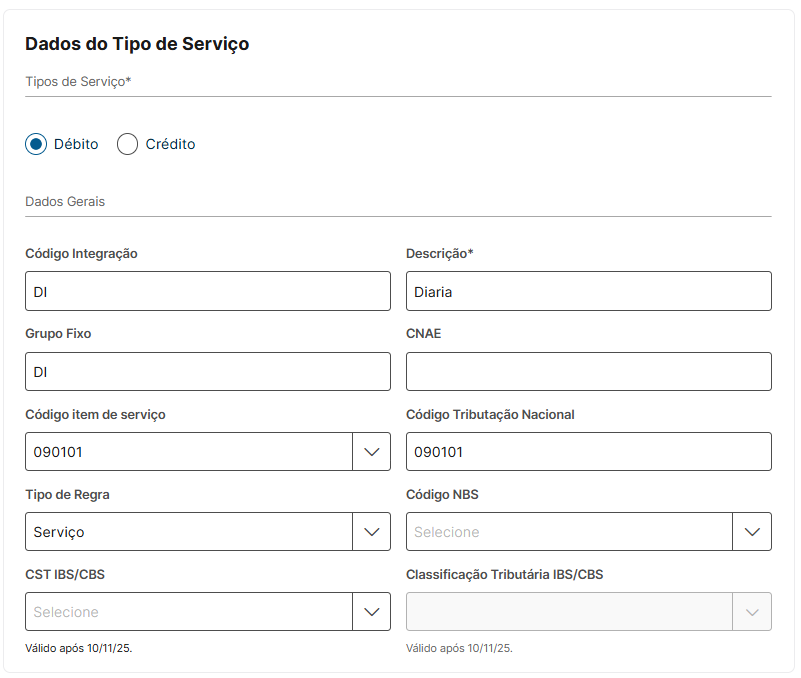Image resolution: width=801 pixels, height=678 pixels.
Task: Click the empty CNAE input field
Action: tap(588, 371)
